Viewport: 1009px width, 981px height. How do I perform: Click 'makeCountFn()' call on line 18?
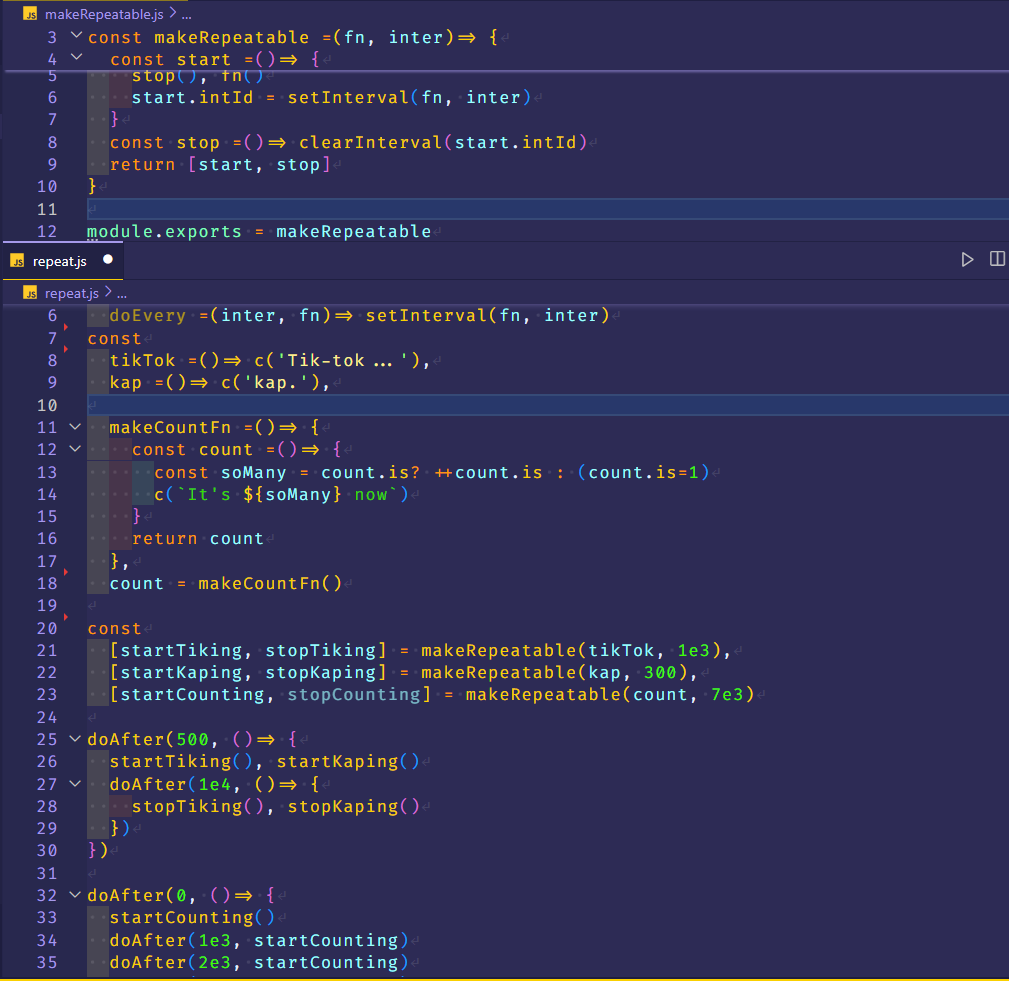(270, 583)
